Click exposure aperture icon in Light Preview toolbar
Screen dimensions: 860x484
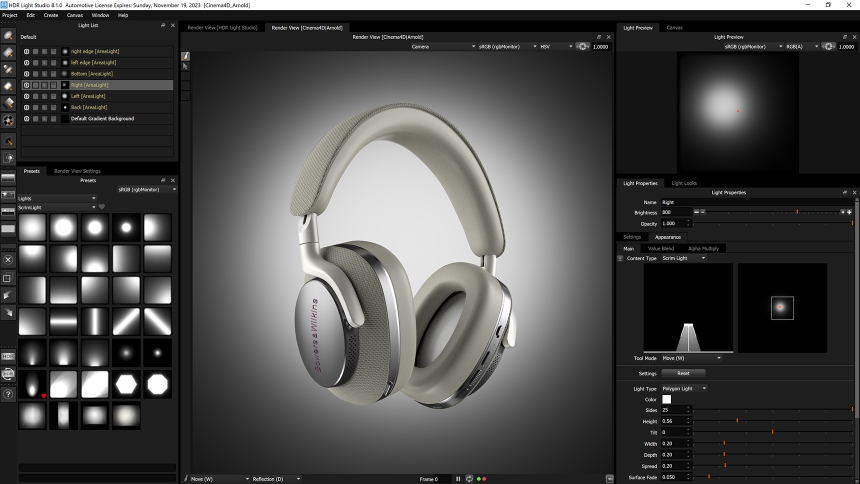[828, 47]
